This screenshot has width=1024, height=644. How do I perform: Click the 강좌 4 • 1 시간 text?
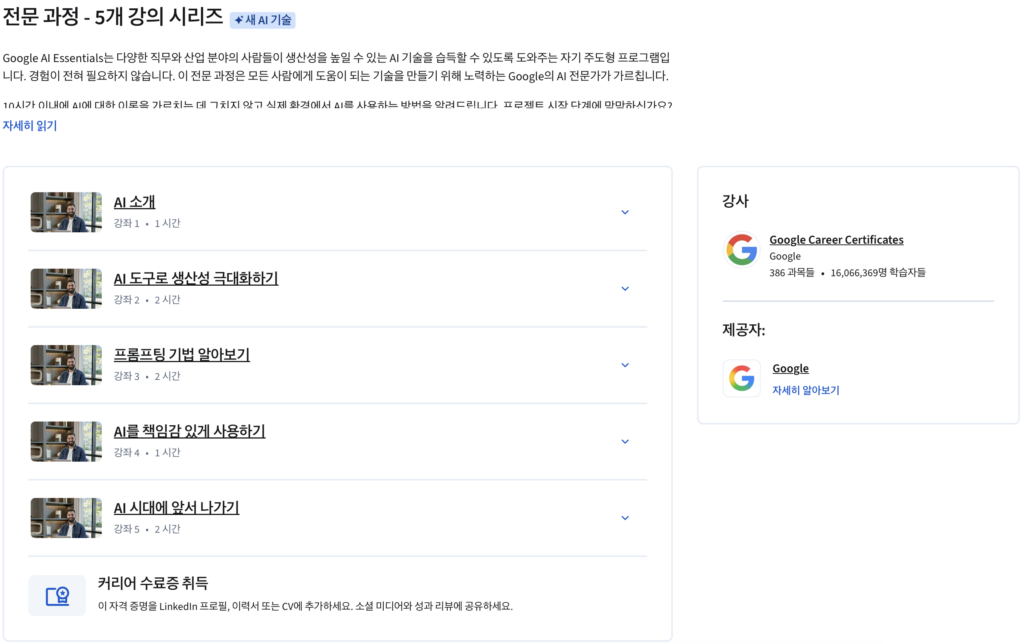[147, 453]
